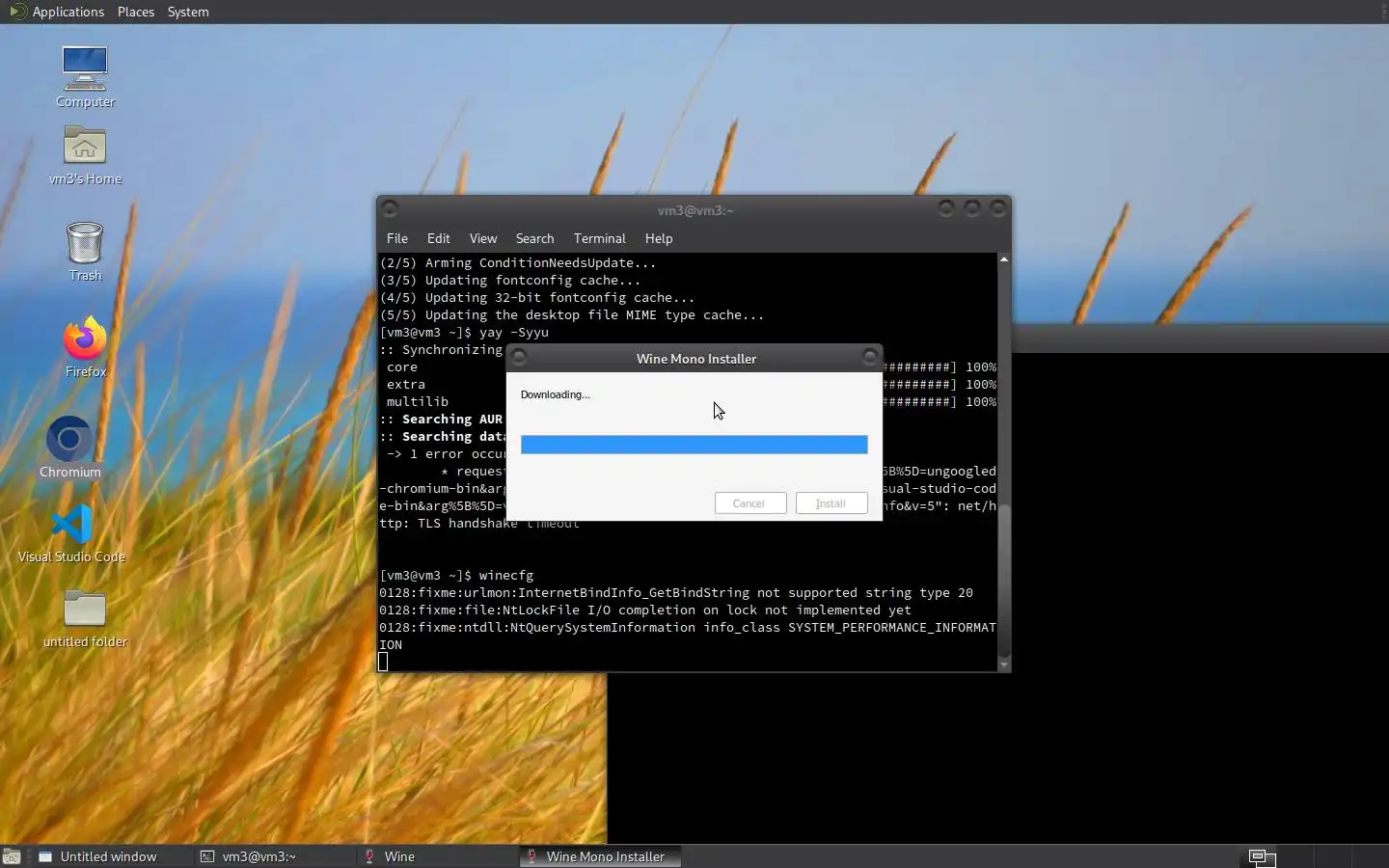Open the terminal Search menu

tap(534, 238)
